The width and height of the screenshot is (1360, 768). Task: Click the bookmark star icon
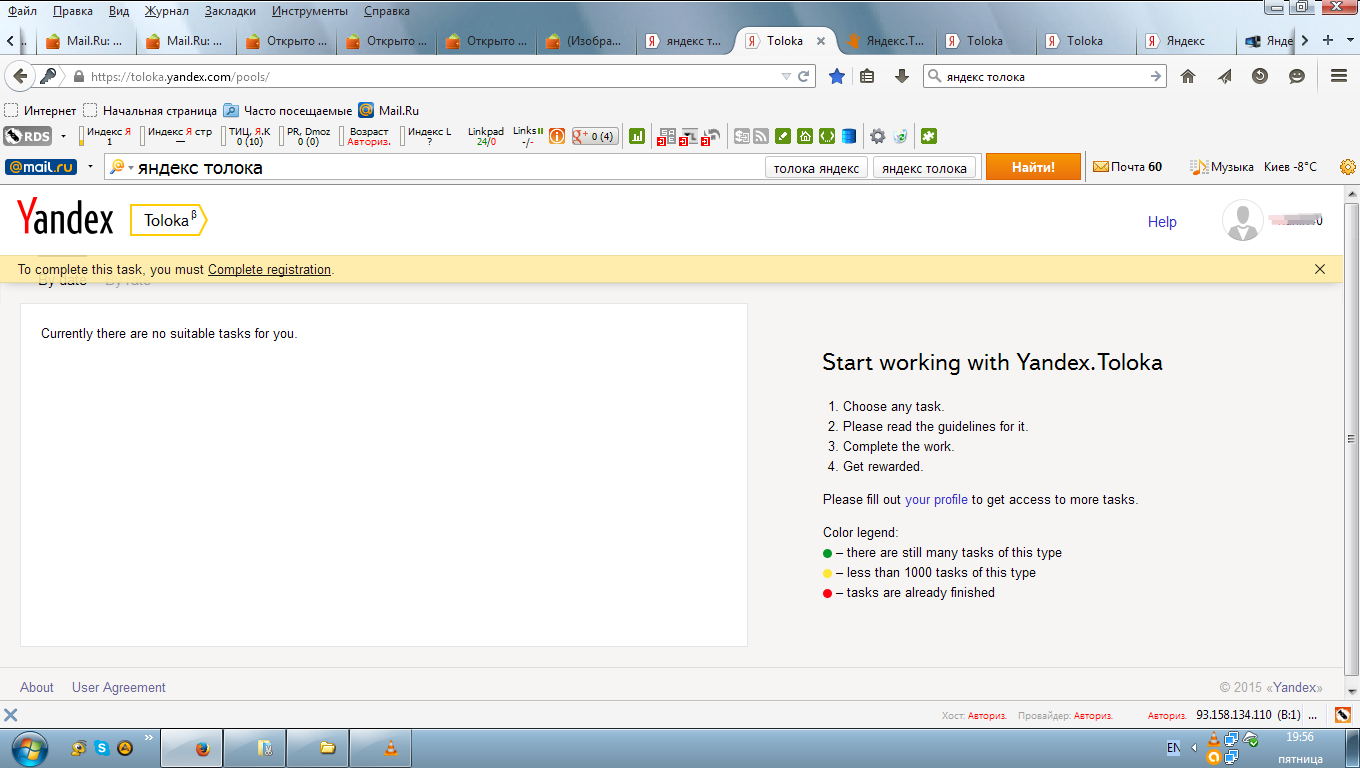pyautogui.click(x=837, y=76)
